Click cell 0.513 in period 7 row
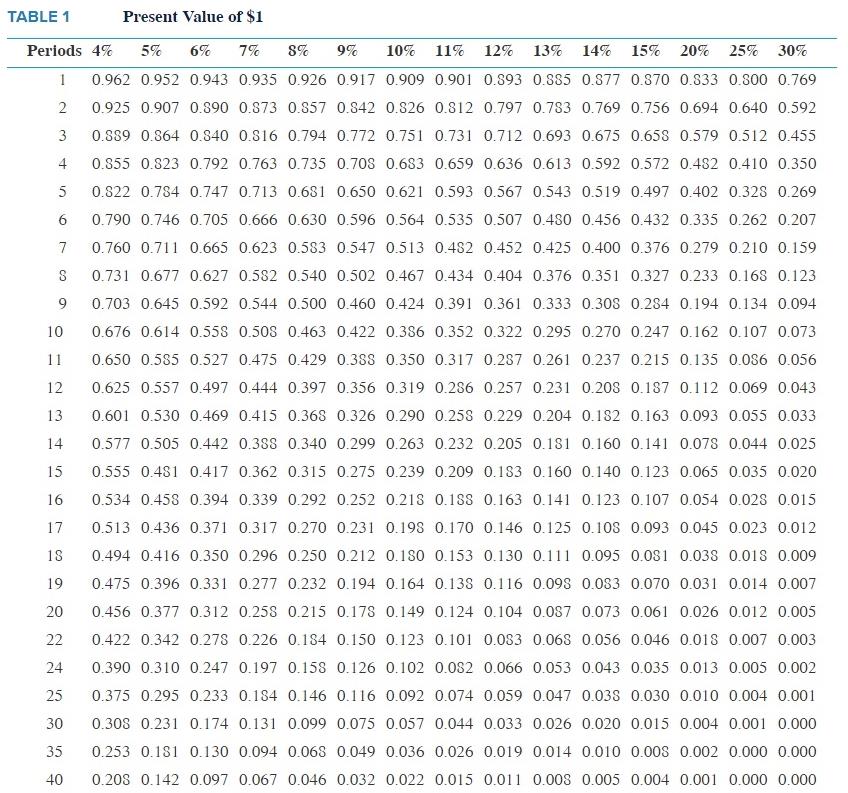Image resolution: width=848 pixels, height=793 pixels. [x=405, y=248]
